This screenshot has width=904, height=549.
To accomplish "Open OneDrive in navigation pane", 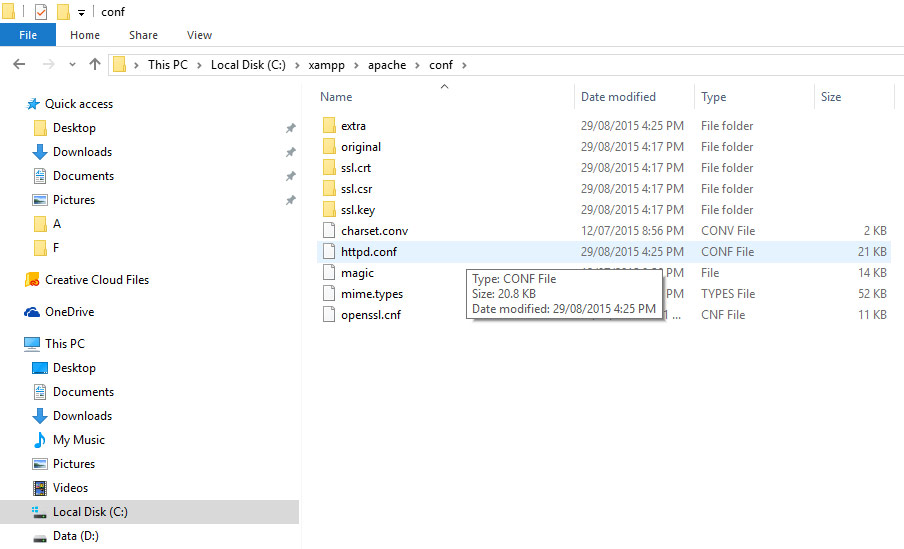I will coord(70,312).
